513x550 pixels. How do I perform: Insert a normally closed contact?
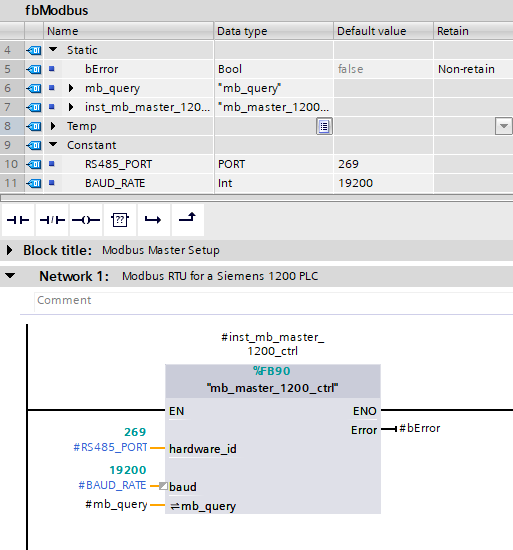click(52, 220)
